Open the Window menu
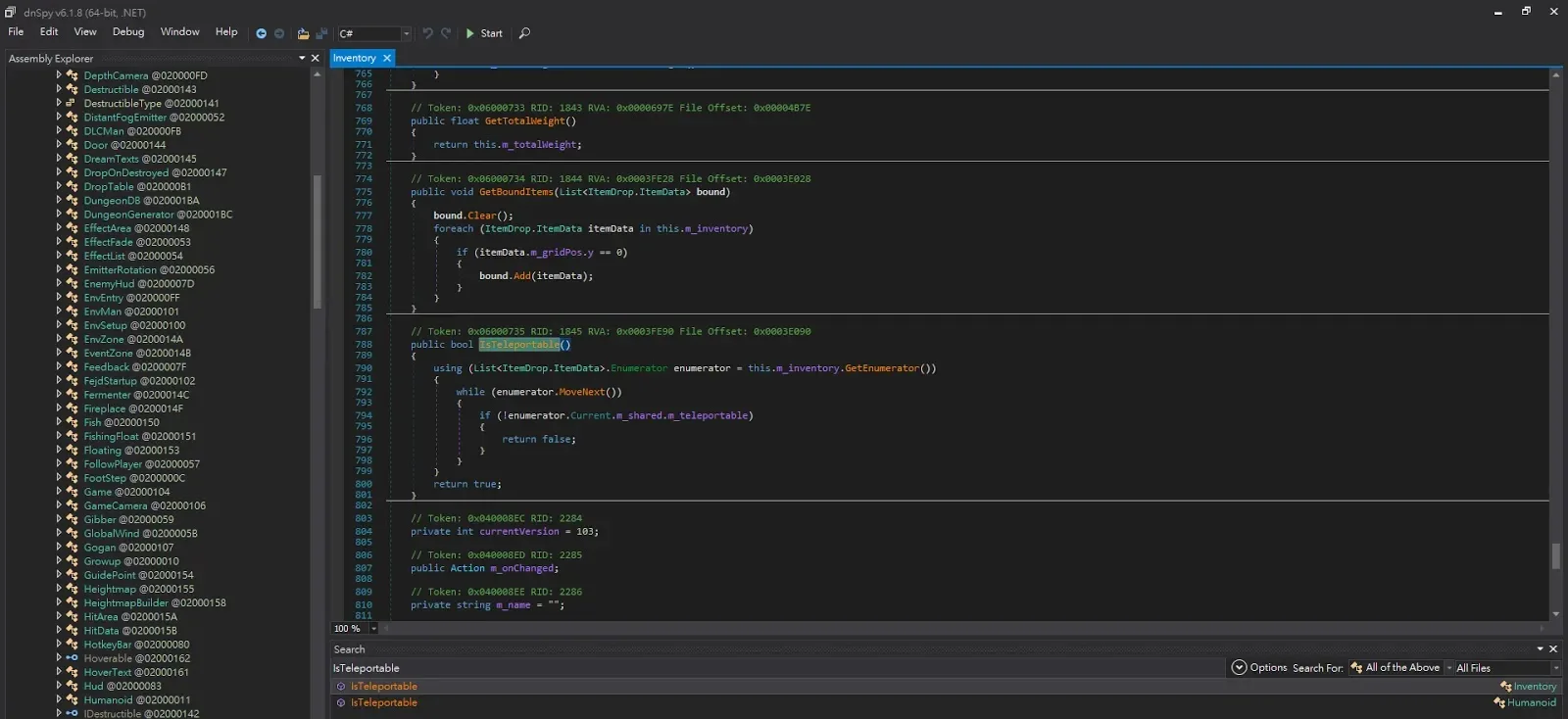Screen dimensions: 1568x719 (x=180, y=31)
